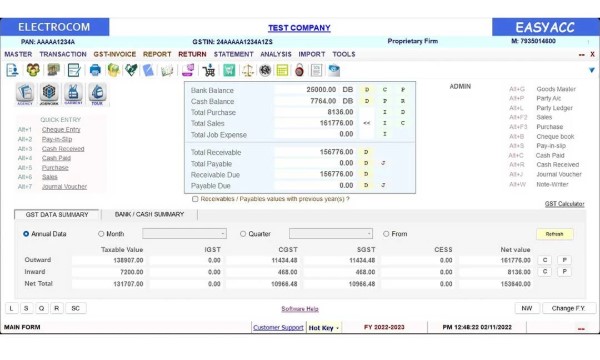Open the STATEMENT menu
This screenshot has height=360, width=600.
click(233, 54)
